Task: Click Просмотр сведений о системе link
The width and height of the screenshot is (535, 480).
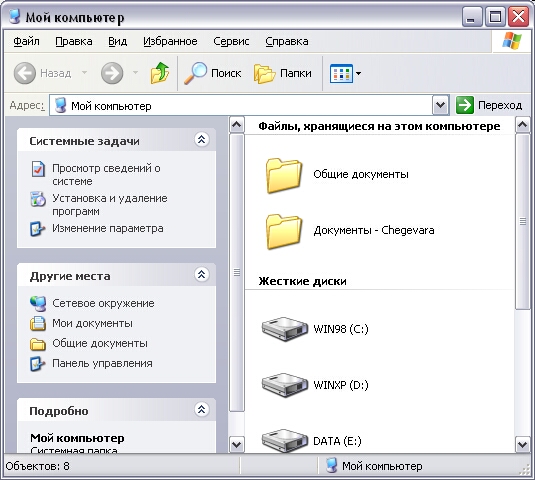Action: tap(106, 175)
